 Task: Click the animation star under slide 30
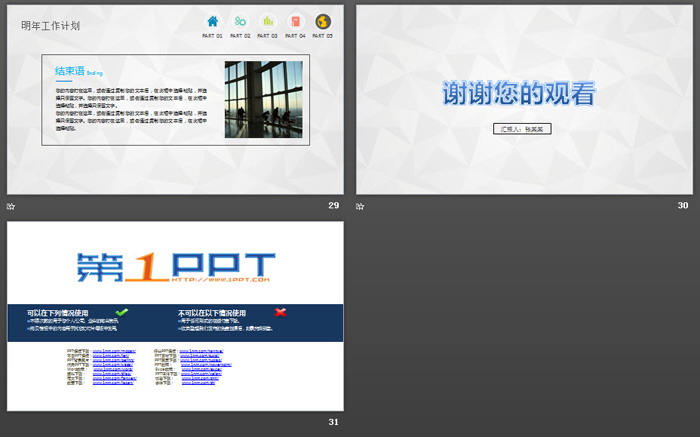click(x=360, y=206)
